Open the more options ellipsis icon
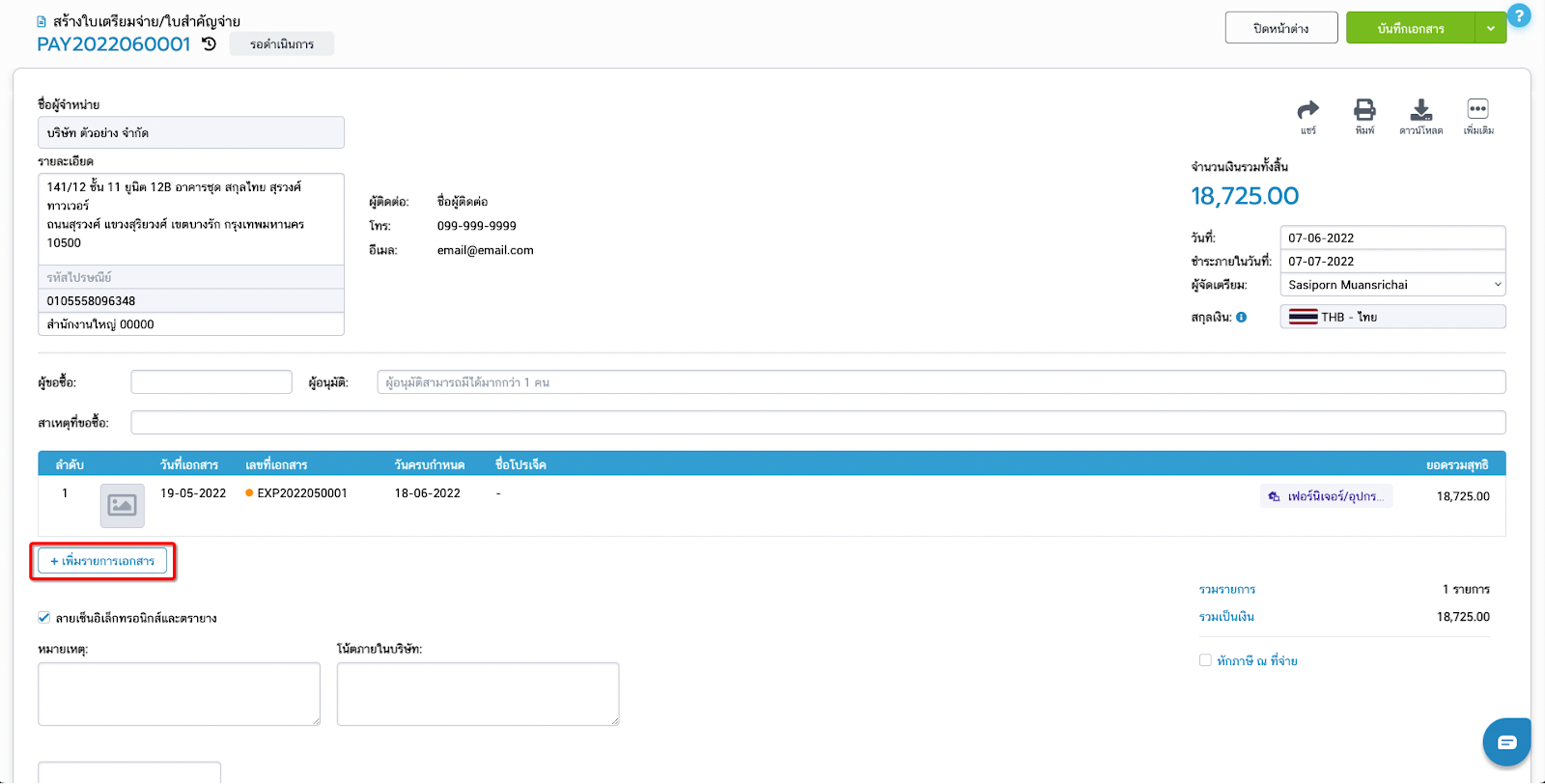 point(1477,110)
